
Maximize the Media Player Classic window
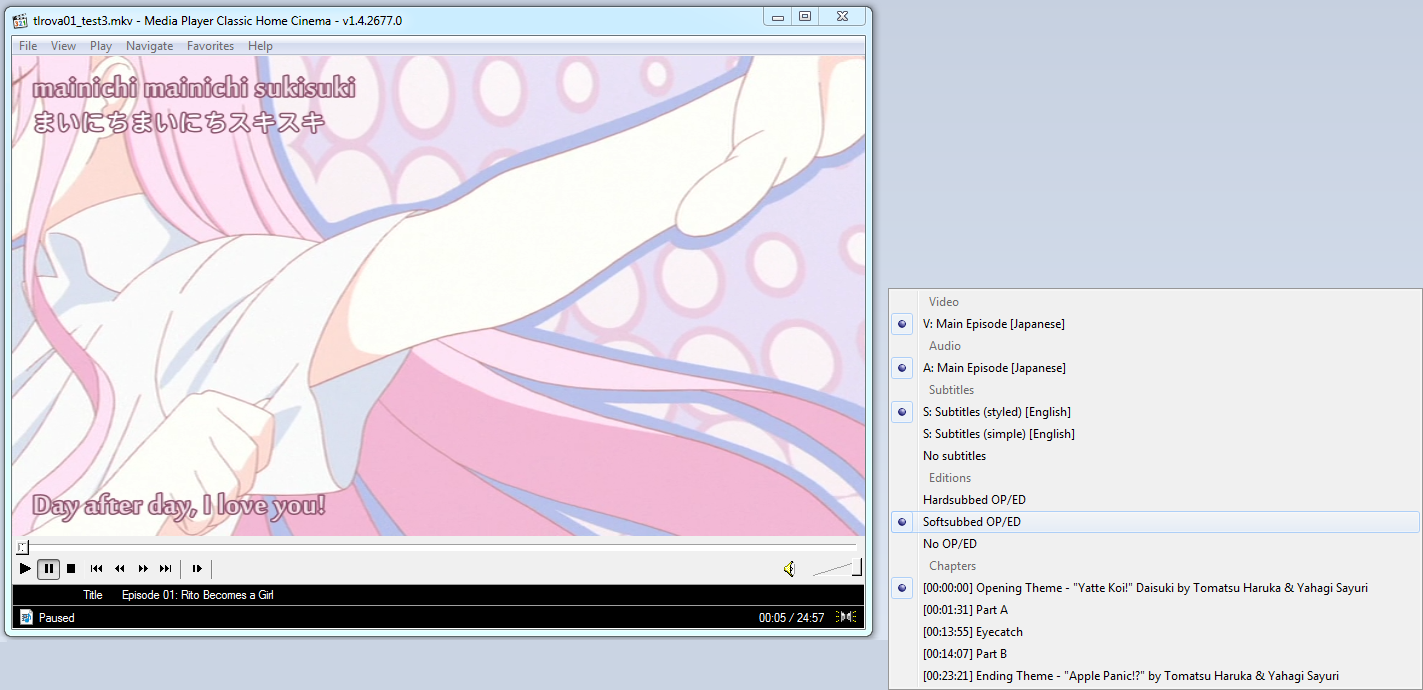[x=804, y=17]
